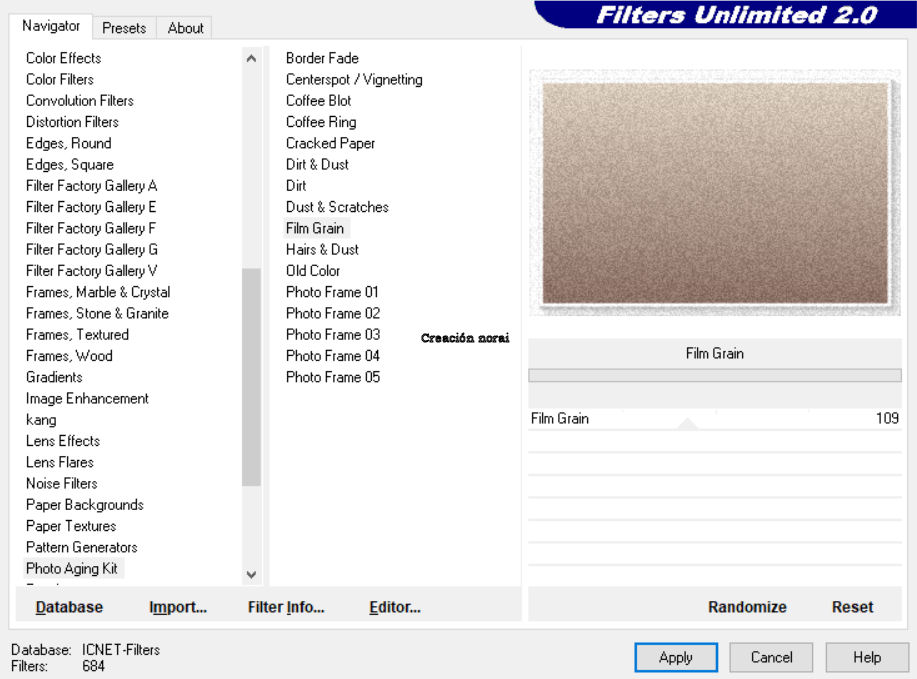The height and width of the screenshot is (679, 917).
Task: Reset filter settings
Action: pos(852,607)
